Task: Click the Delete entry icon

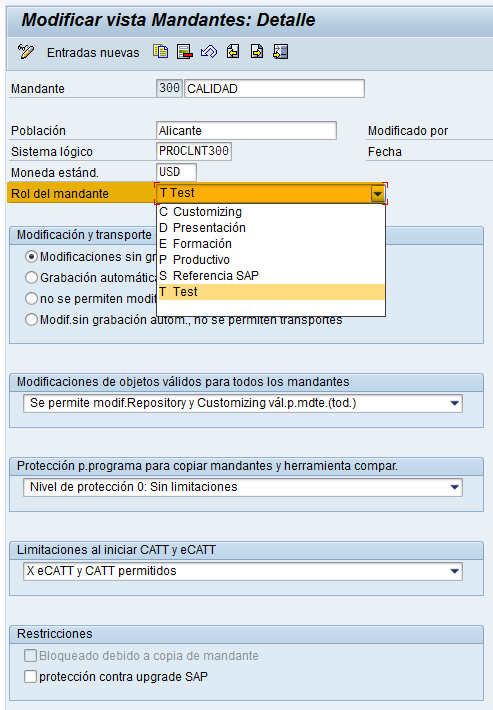Action: point(184,52)
